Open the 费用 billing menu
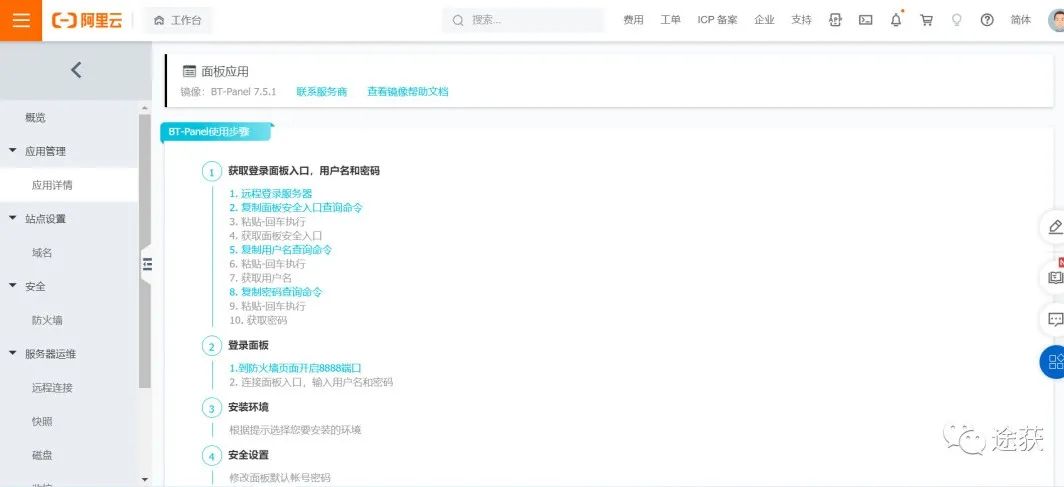1064x487 pixels. [633, 20]
